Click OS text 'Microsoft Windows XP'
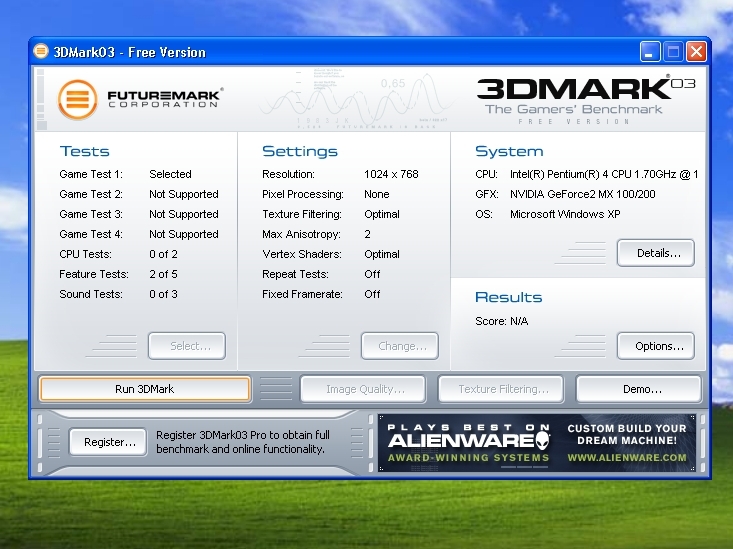Viewport: 733px width, 549px height. pos(565,215)
